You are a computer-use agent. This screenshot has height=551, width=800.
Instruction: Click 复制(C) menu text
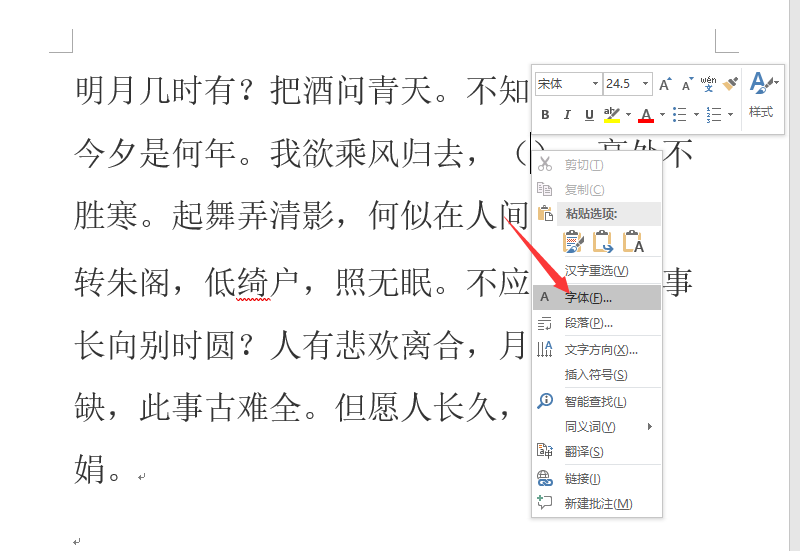tap(584, 190)
